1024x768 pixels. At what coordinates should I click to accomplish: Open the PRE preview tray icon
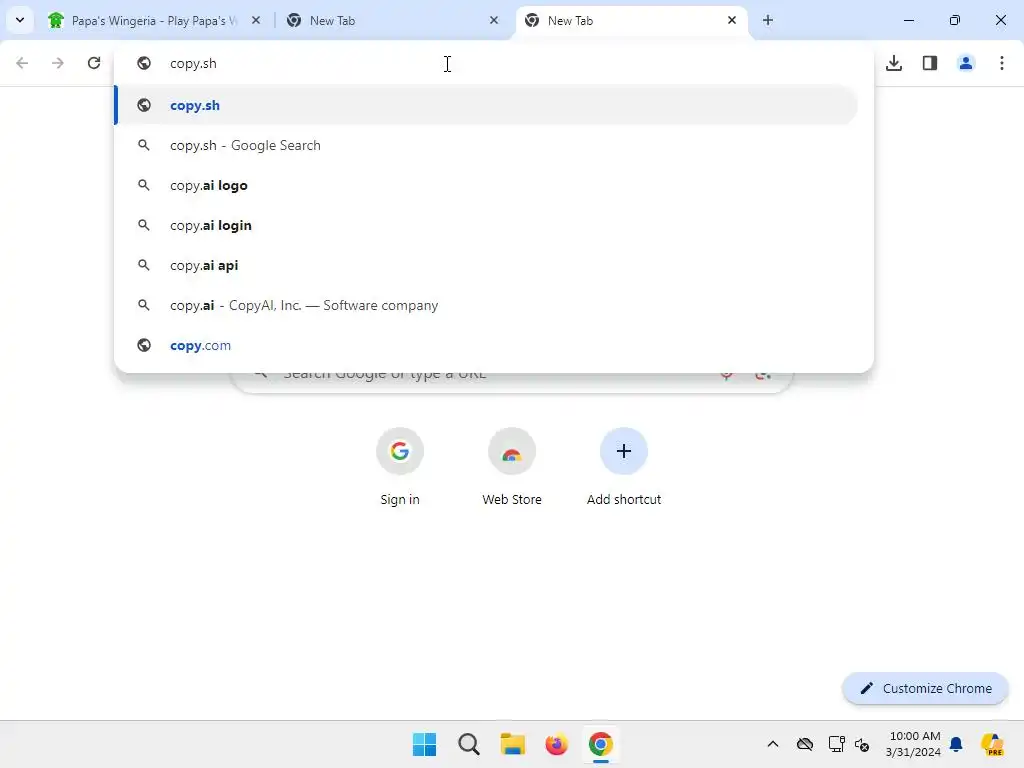tap(992, 744)
